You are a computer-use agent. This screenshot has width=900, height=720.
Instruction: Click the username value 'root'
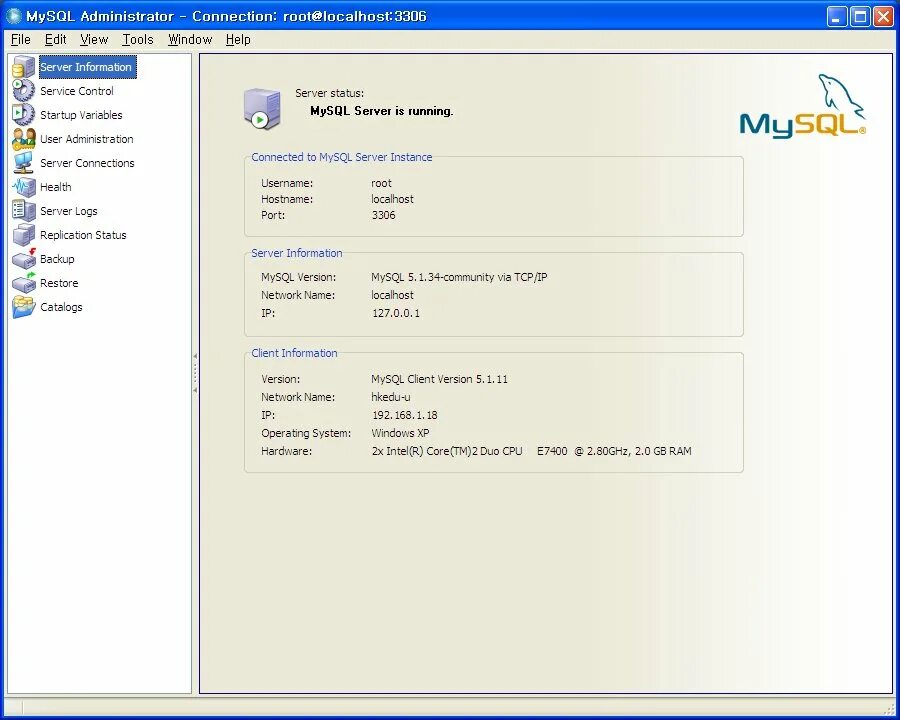pyautogui.click(x=381, y=183)
